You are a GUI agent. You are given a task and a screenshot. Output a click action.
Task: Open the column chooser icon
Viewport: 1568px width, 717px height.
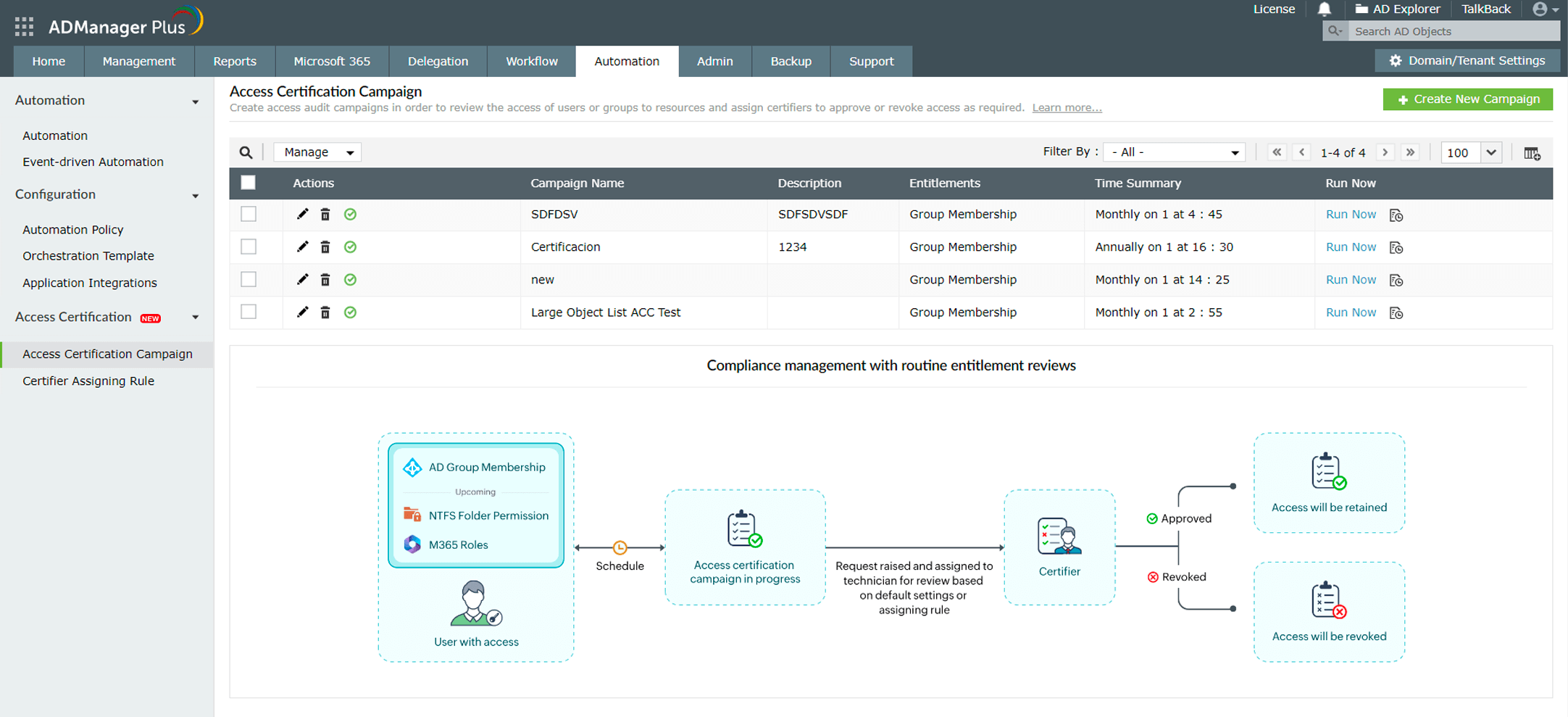(x=1532, y=153)
